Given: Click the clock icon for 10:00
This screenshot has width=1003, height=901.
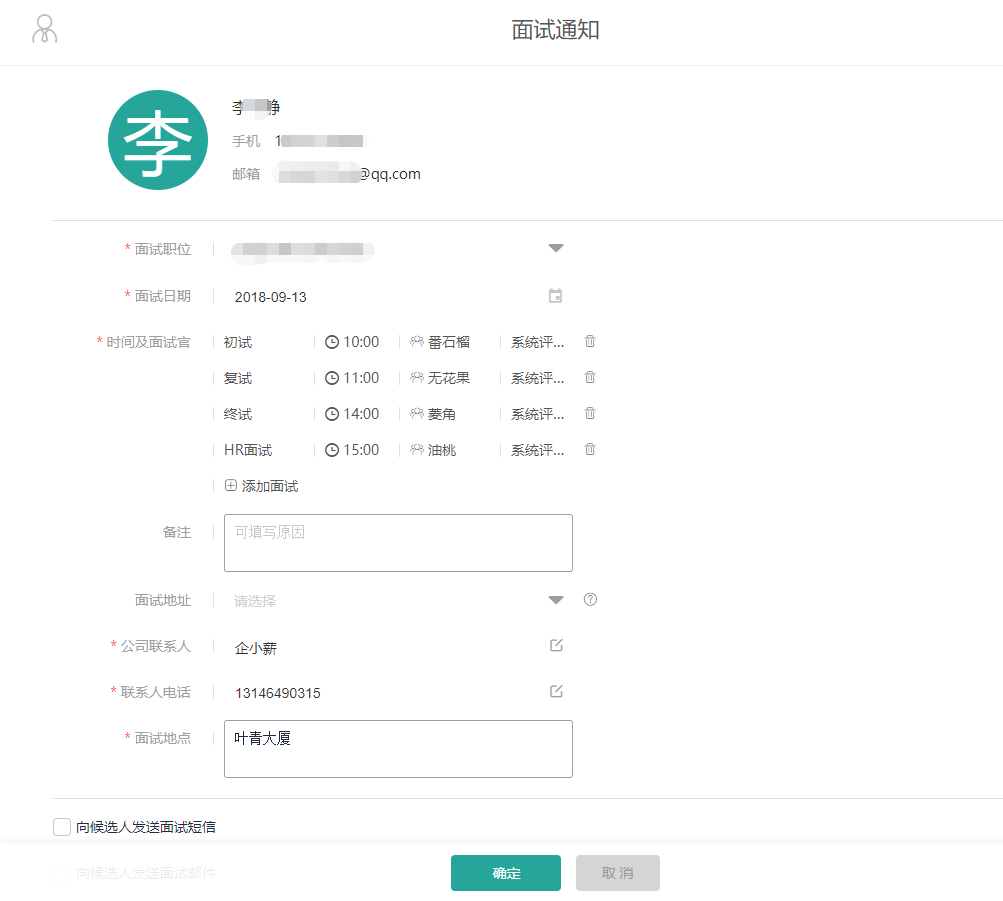Looking at the screenshot, I should (x=331, y=342).
